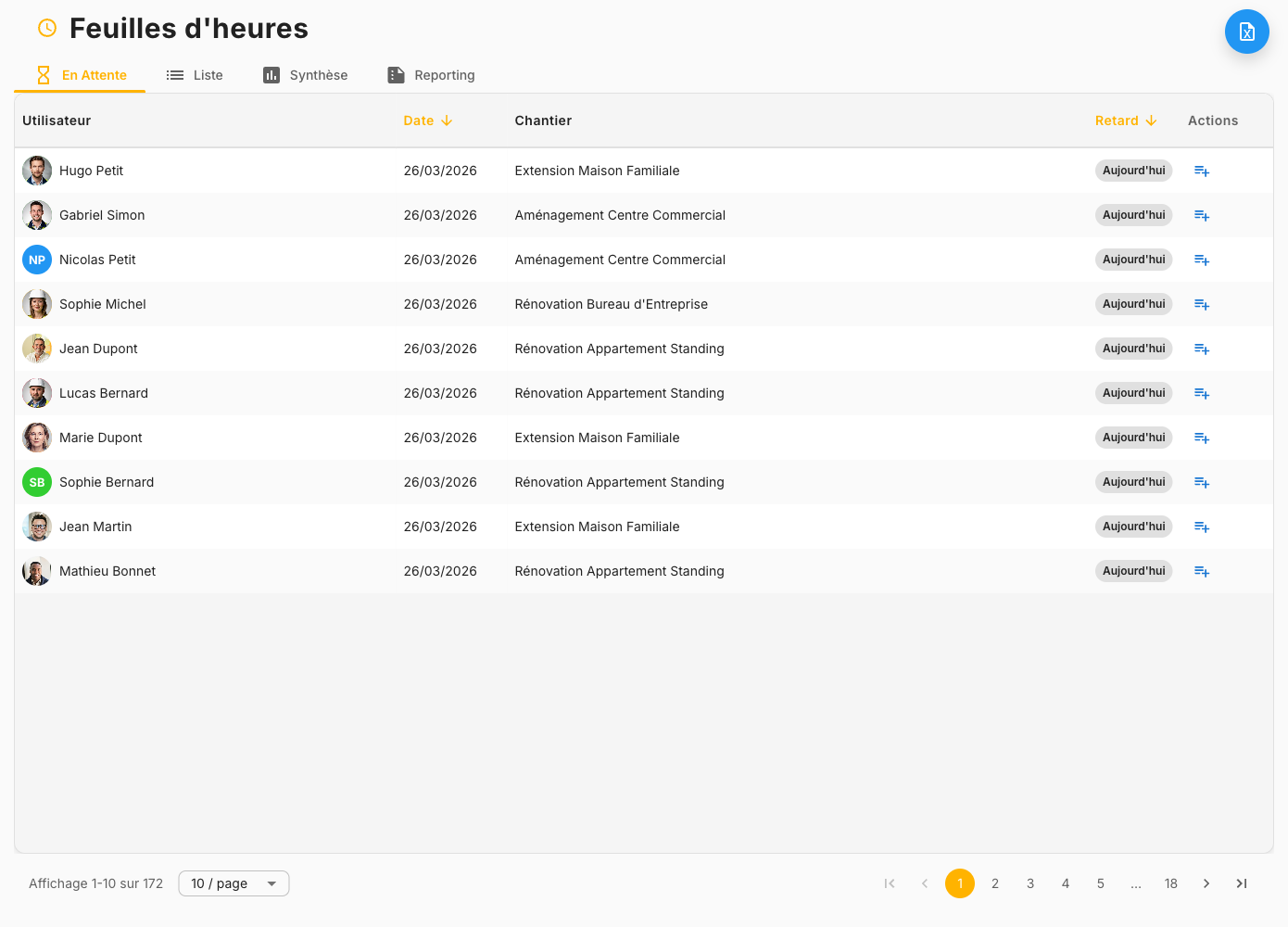
Task: Add timesheet entry for Mathieu Bonnet
Action: [1201, 571]
